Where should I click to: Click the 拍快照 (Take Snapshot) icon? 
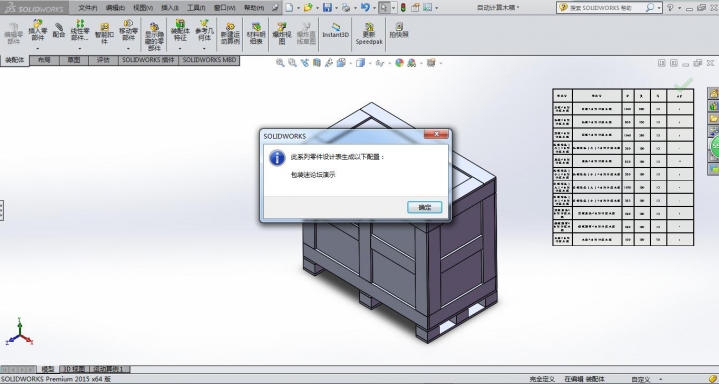398,30
